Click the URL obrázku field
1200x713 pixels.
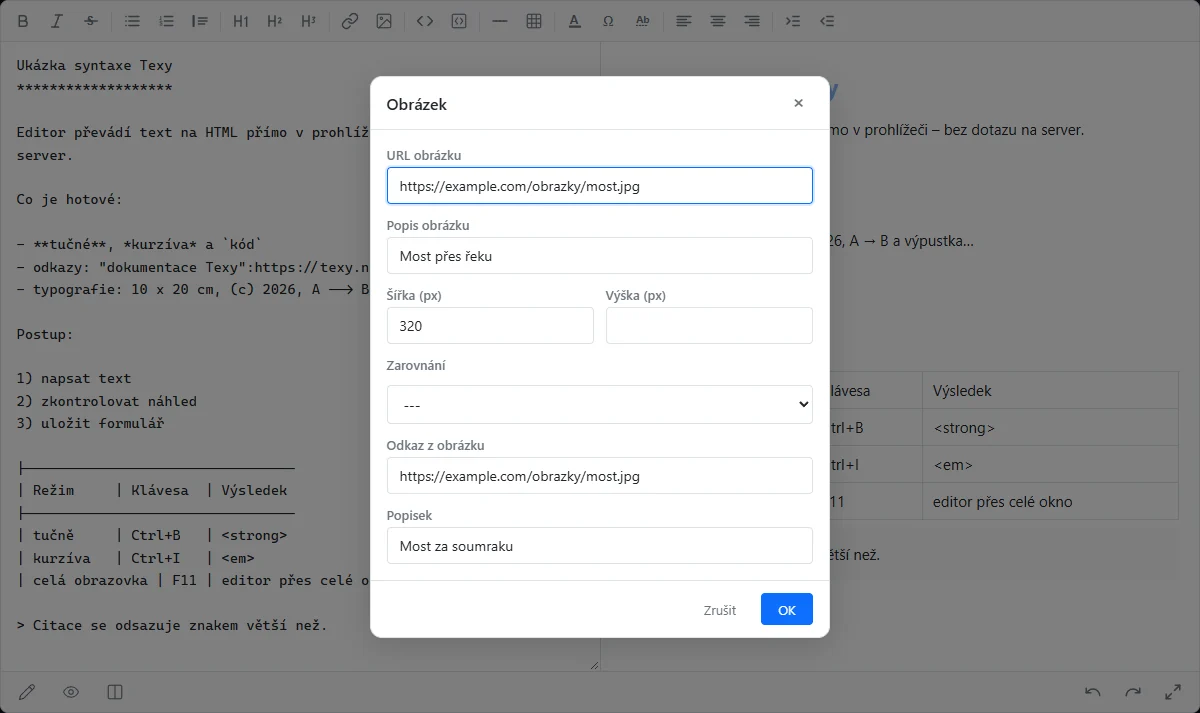coord(600,185)
